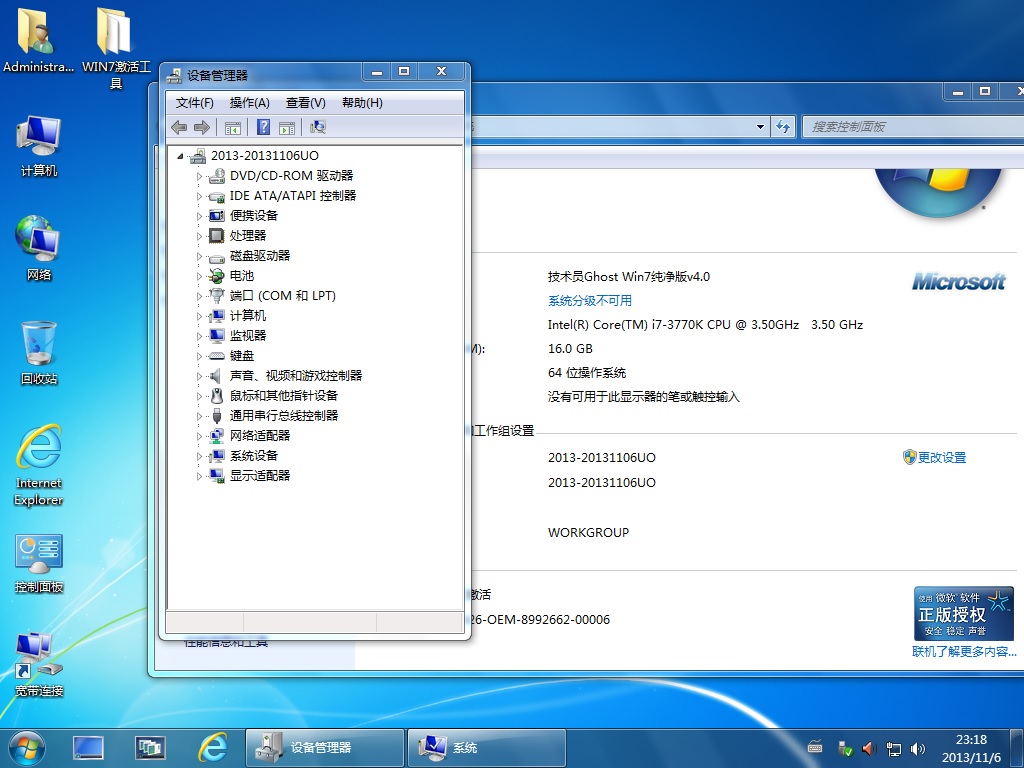
Task: Open the Administrator folder on desktop
Action: [38, 39]
